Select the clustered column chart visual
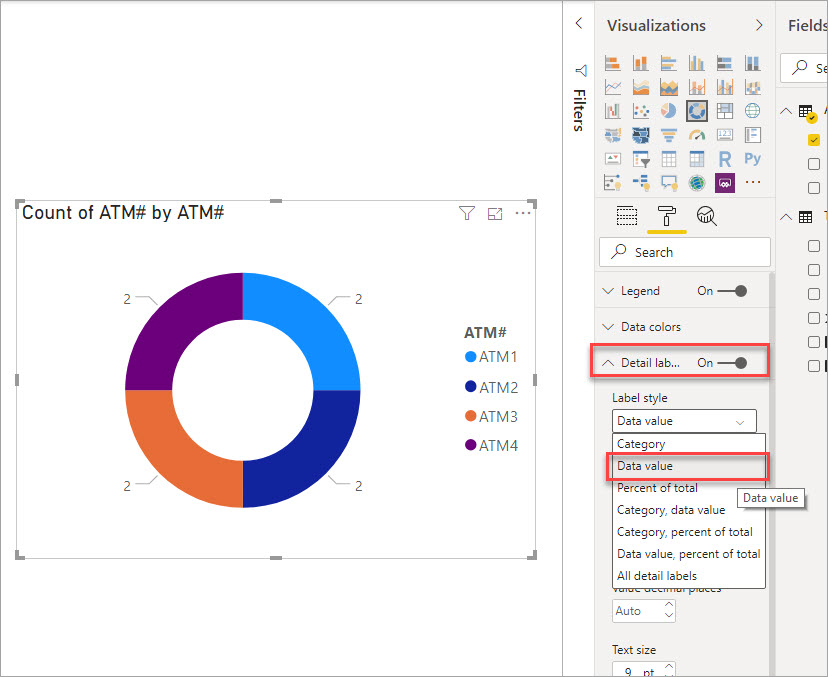The image size is (828, 677). click(697, 63)
